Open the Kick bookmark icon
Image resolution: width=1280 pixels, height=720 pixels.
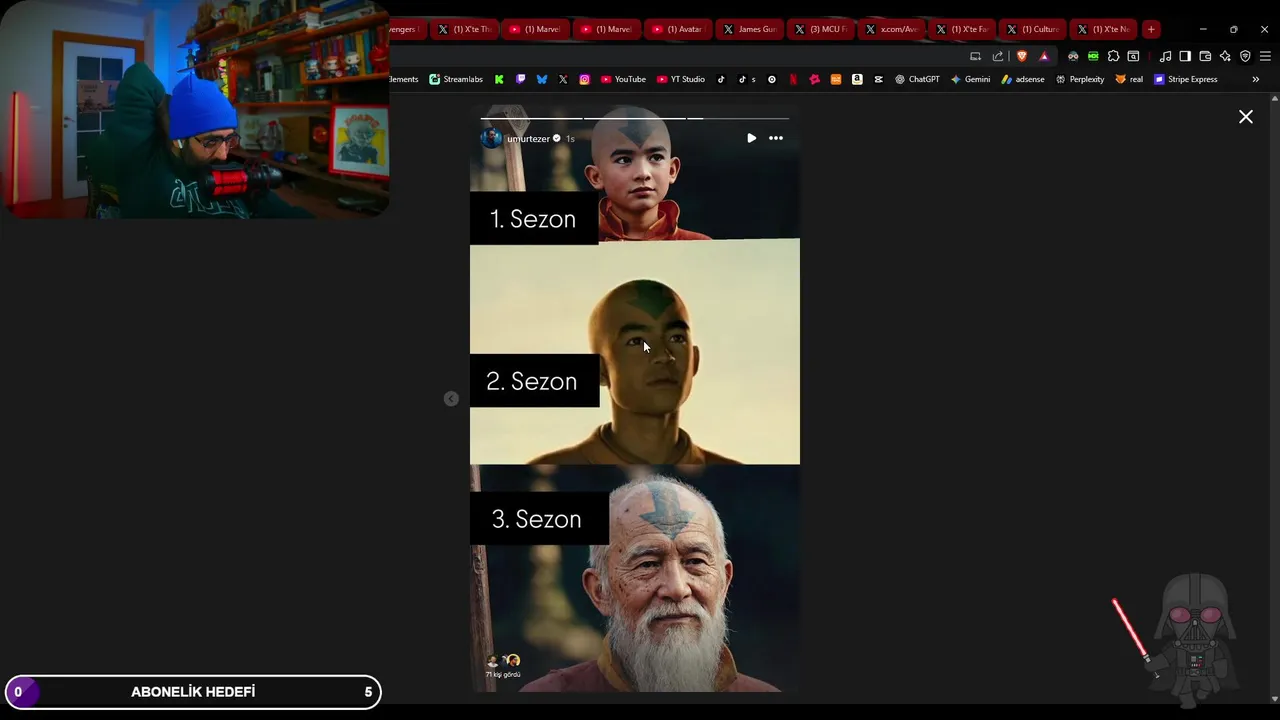point(499,79)
